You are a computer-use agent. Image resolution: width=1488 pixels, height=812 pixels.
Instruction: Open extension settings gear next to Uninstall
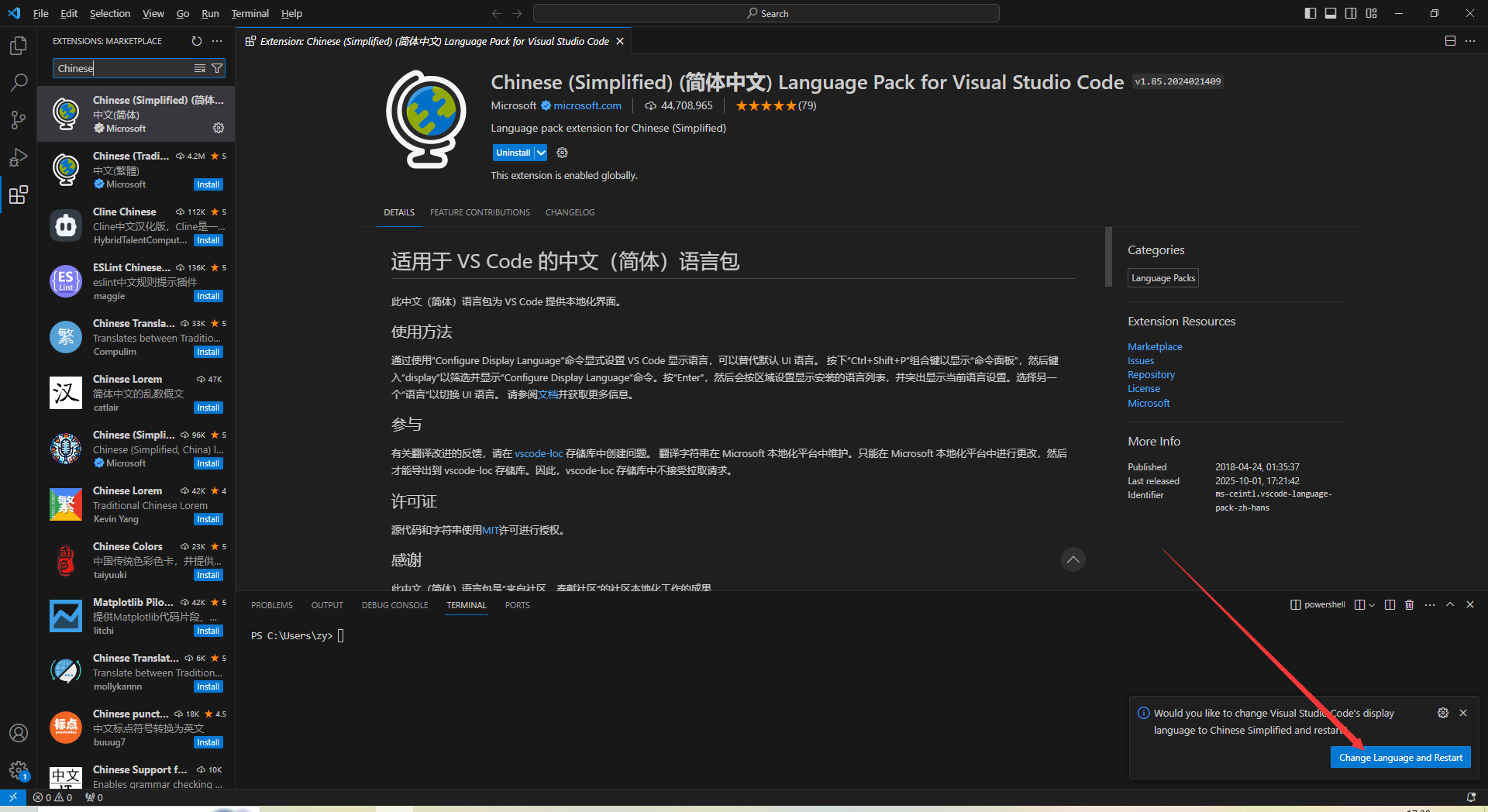(563, 153)
